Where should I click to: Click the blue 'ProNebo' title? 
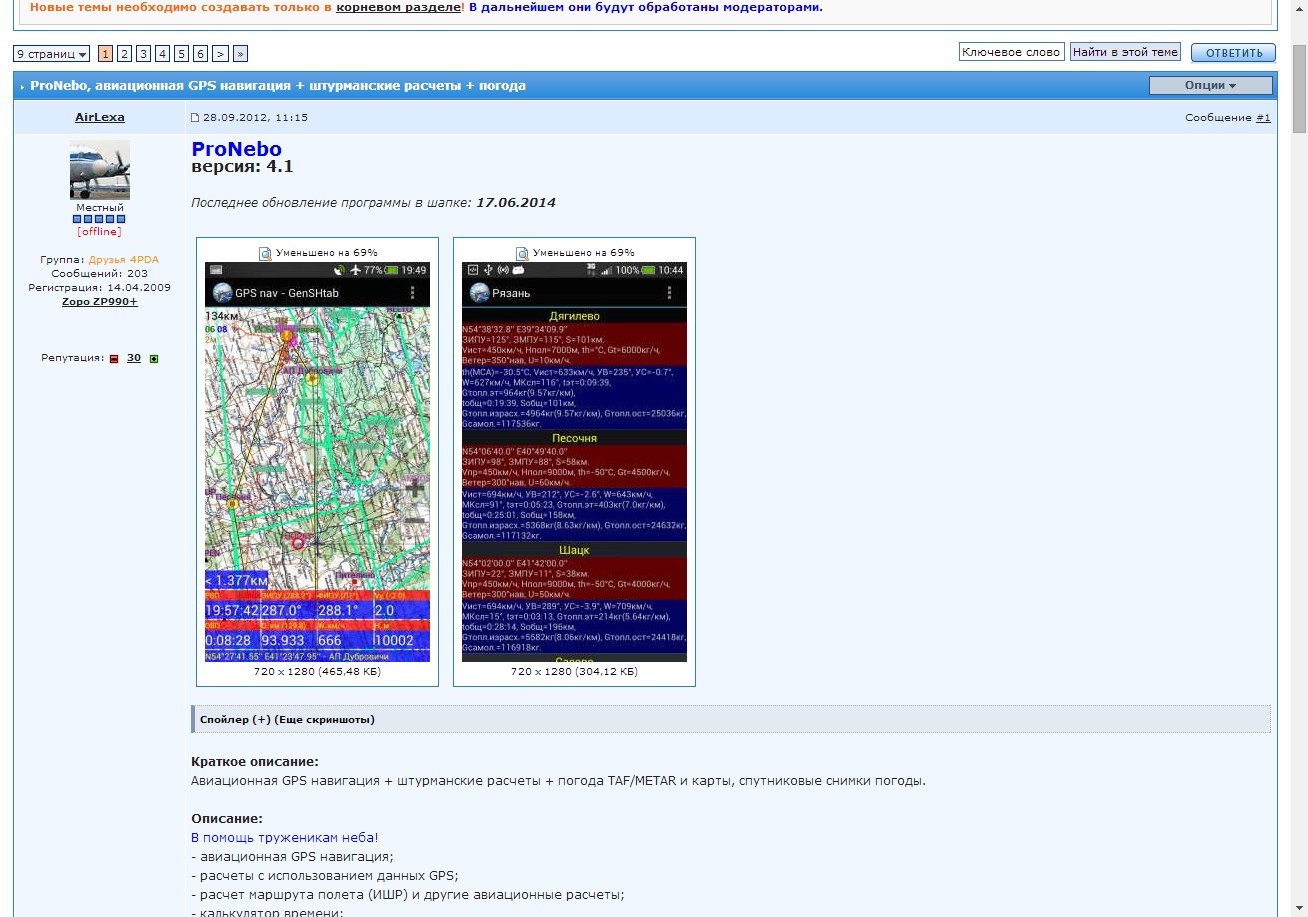coord(237,150)
